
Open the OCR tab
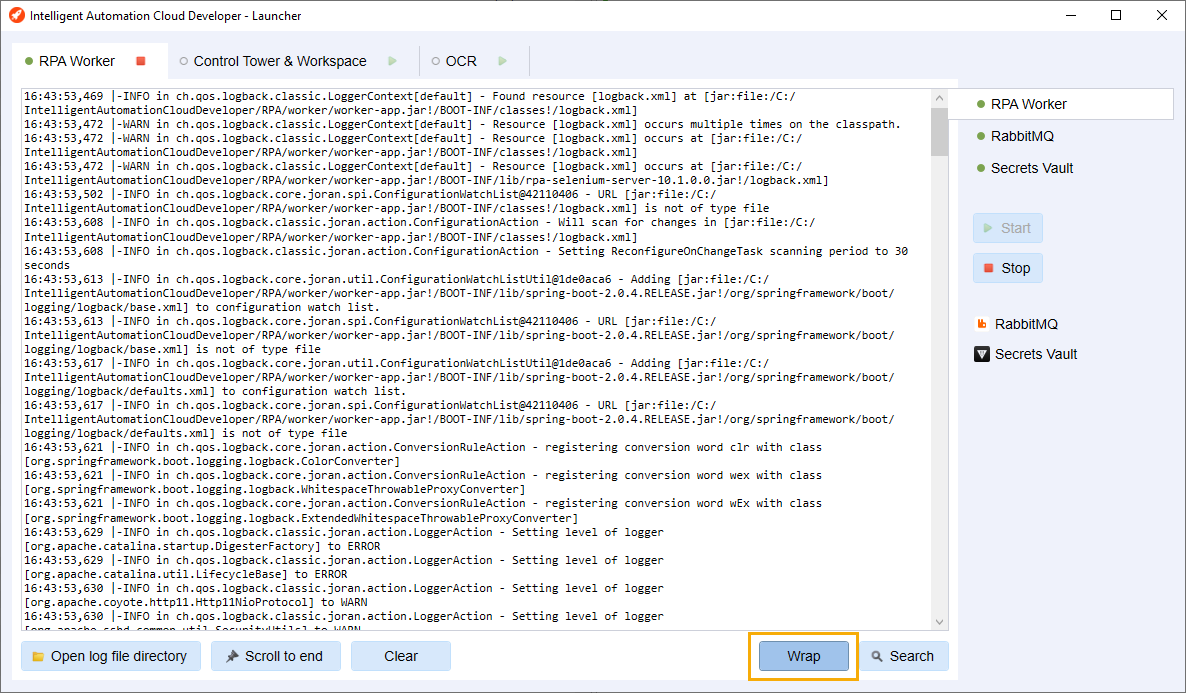pyautogui.click(x=461, y=61)
